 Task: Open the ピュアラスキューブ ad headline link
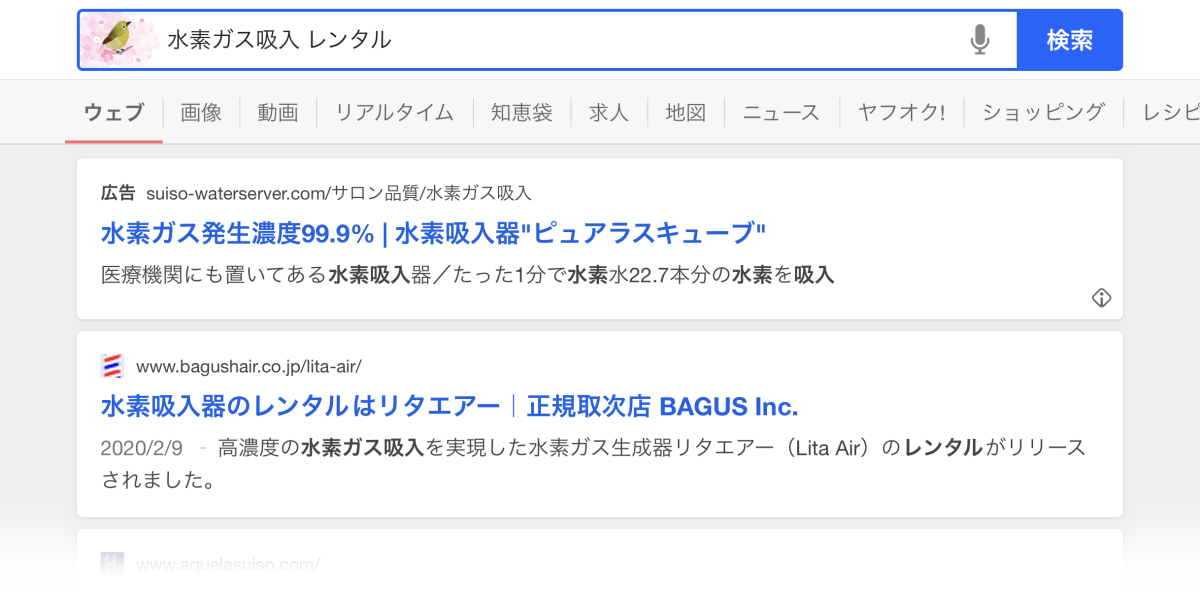point(433,234)
